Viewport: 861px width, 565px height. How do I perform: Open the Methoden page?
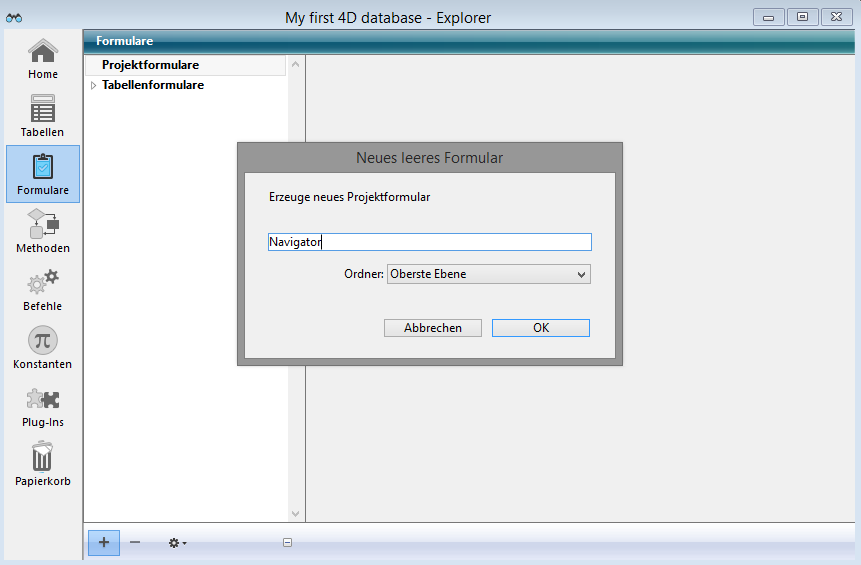(43, 231)
